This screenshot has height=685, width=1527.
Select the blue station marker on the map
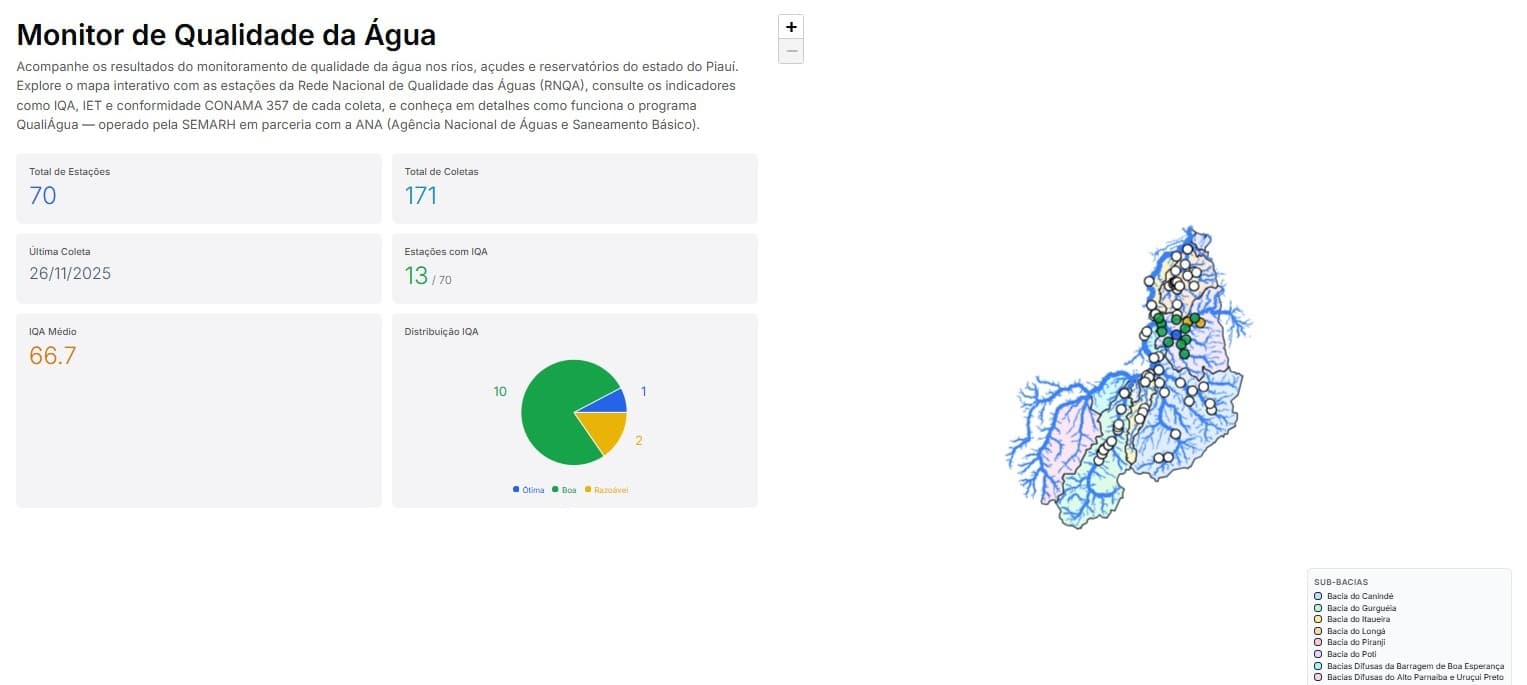click(x=1176, y=334)
